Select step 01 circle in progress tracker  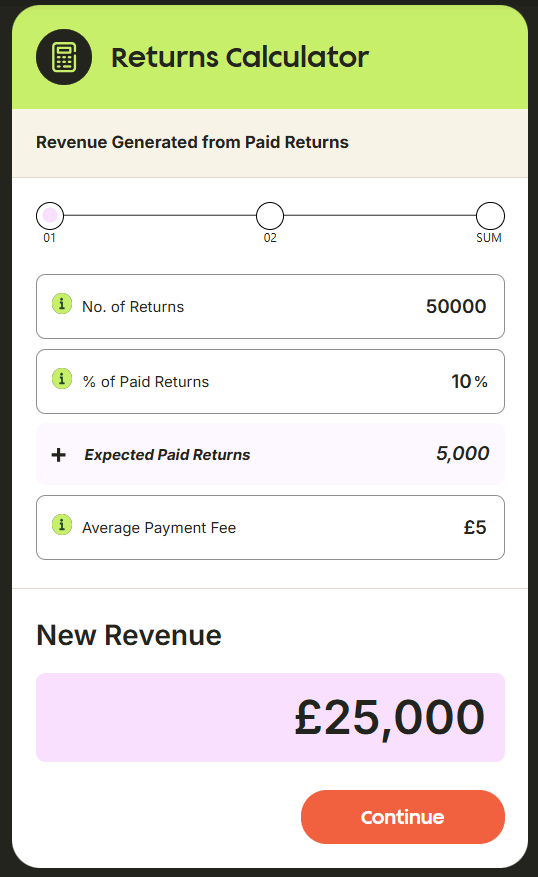(50, 216)
